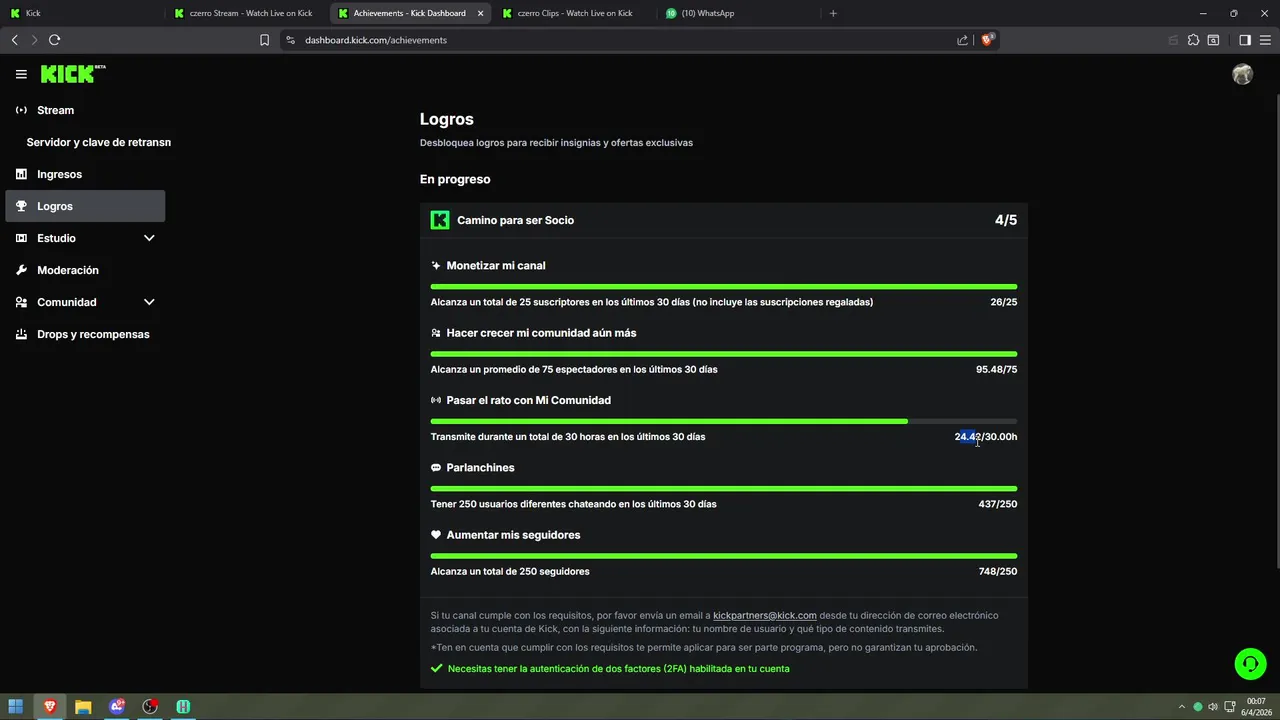The image size is (1280, 720).
Task: Open the hamburger sidebar menu
Action: click(x=21, y=74)
